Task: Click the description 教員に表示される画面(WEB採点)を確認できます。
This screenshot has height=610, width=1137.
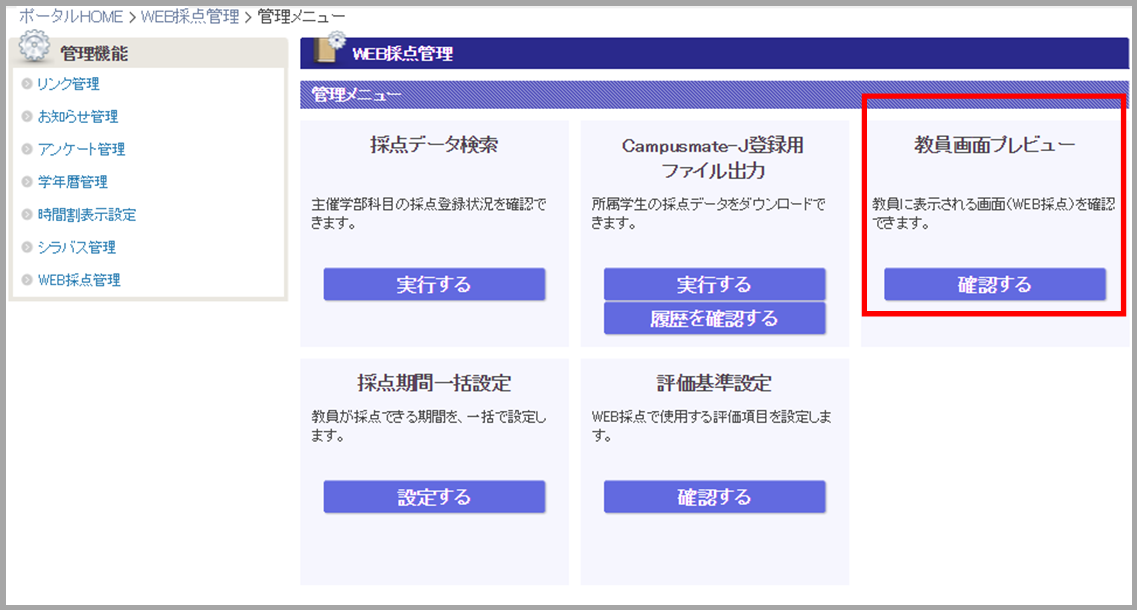Action: [x=993, y=214]
